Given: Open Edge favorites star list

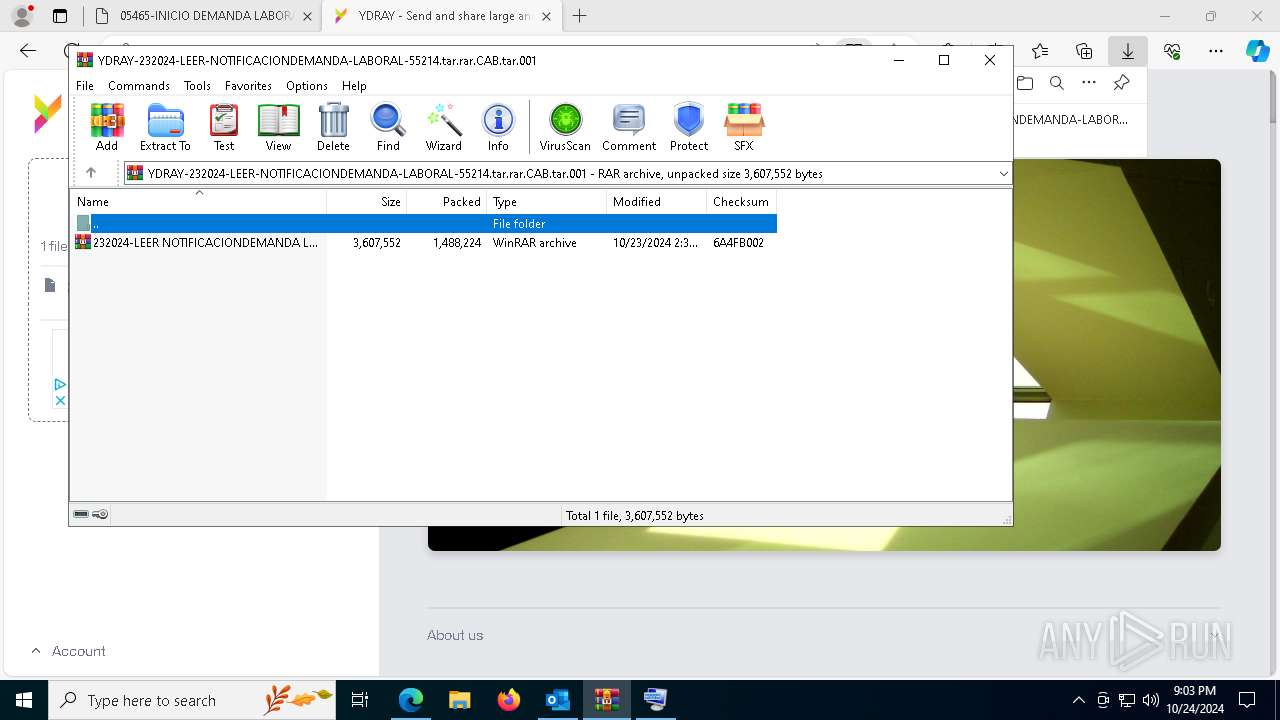Looking at the screenshot, I should coord(1040,51).
